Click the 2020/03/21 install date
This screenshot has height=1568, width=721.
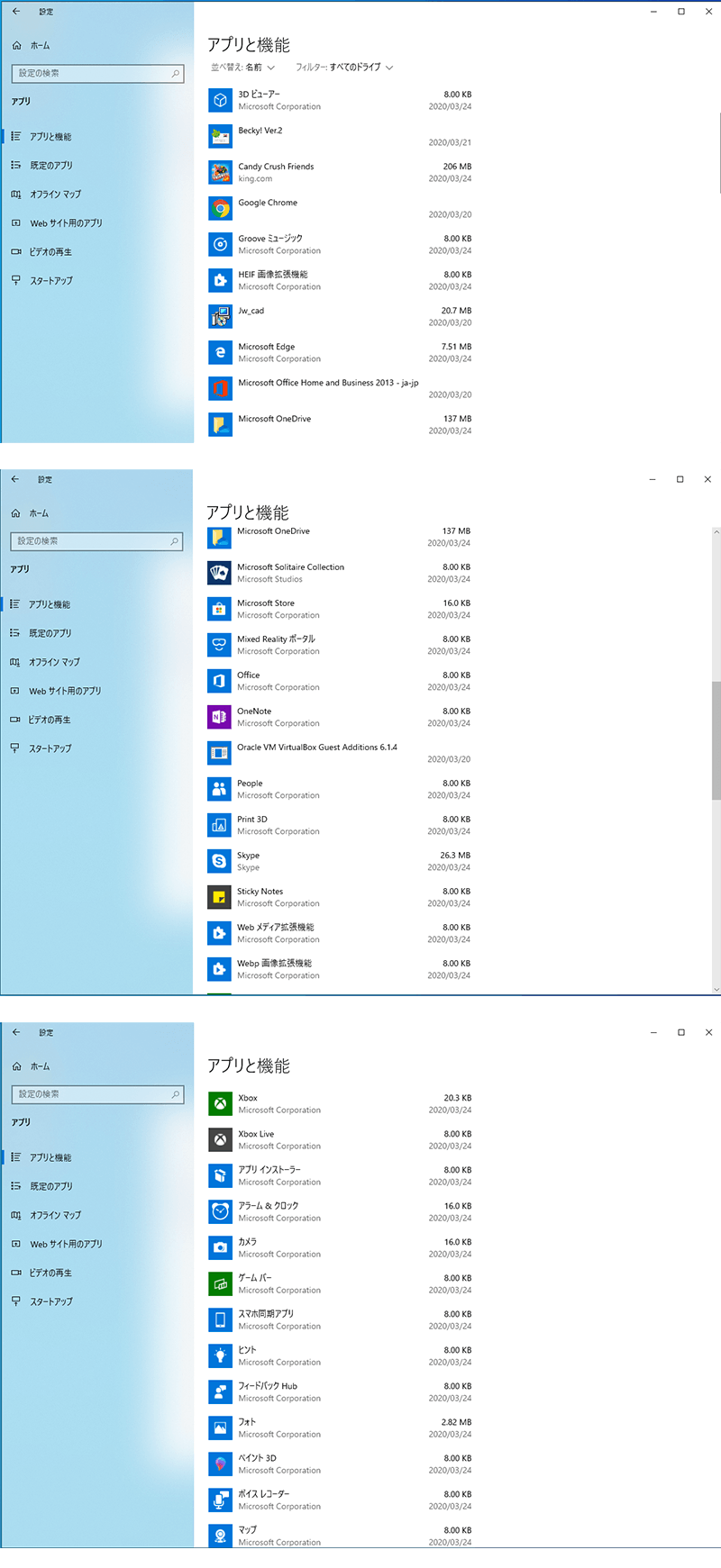[x=450, y=143]
